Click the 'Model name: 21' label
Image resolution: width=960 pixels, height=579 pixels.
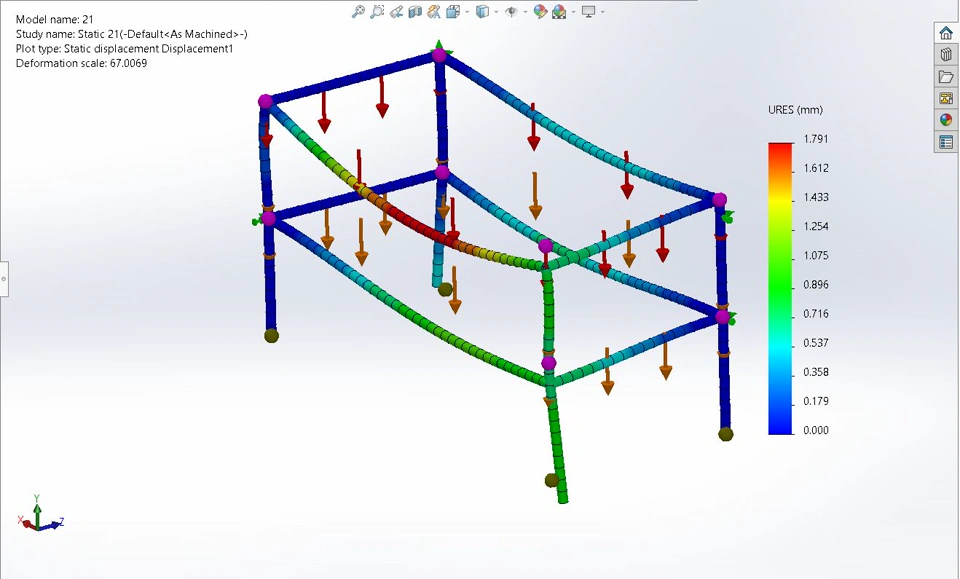[54, 20]
